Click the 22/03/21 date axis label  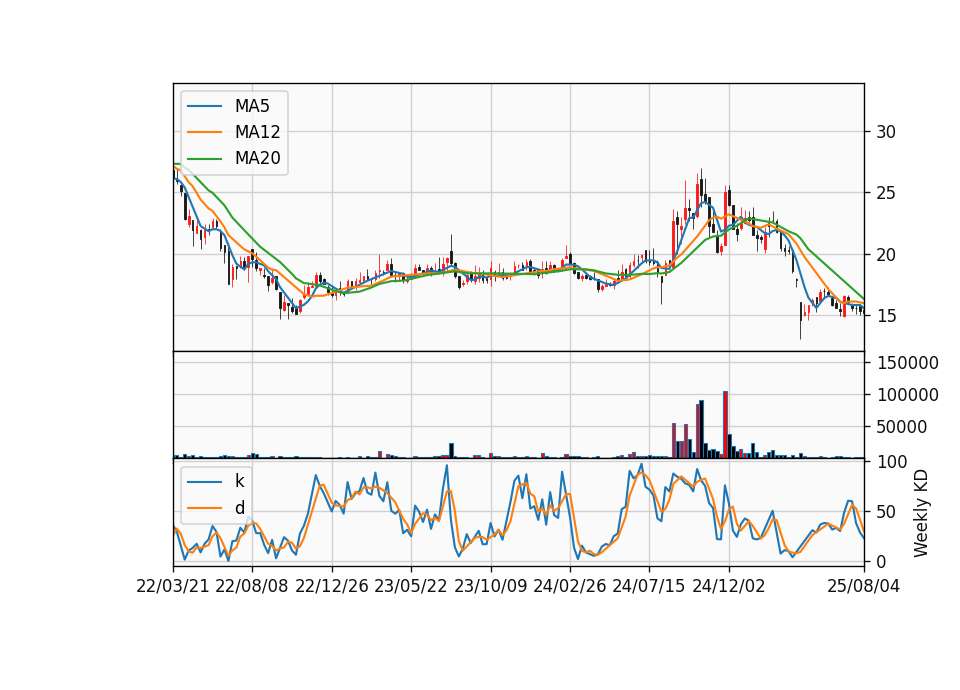pyautogui.click(x=173, y=586)
